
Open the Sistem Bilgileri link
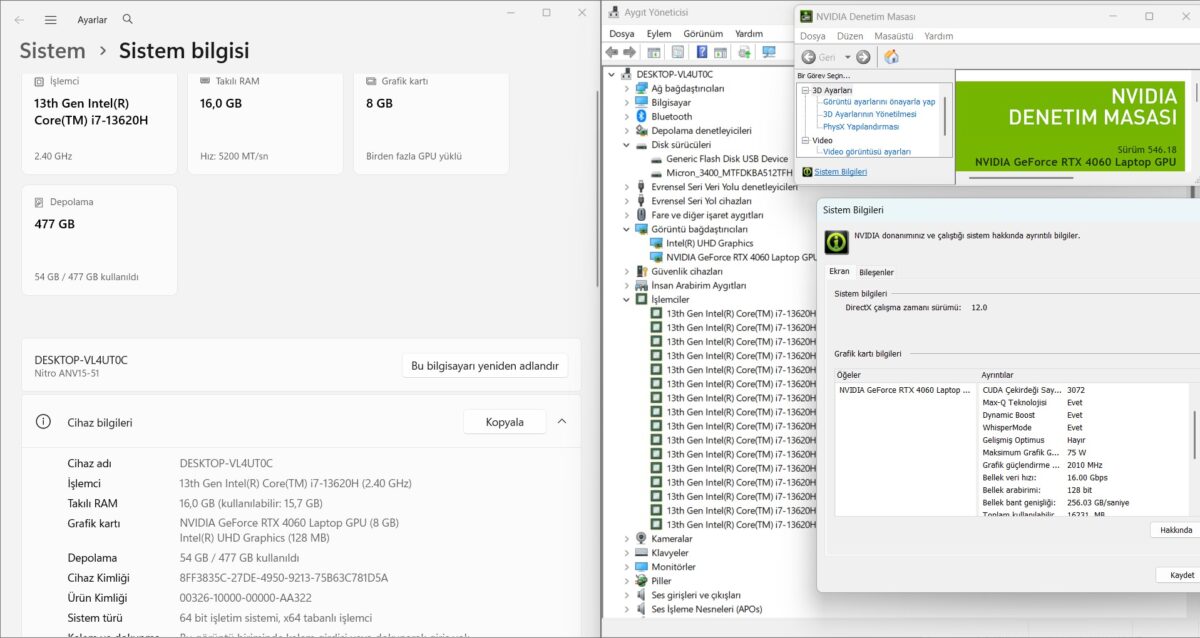(841, 172)
